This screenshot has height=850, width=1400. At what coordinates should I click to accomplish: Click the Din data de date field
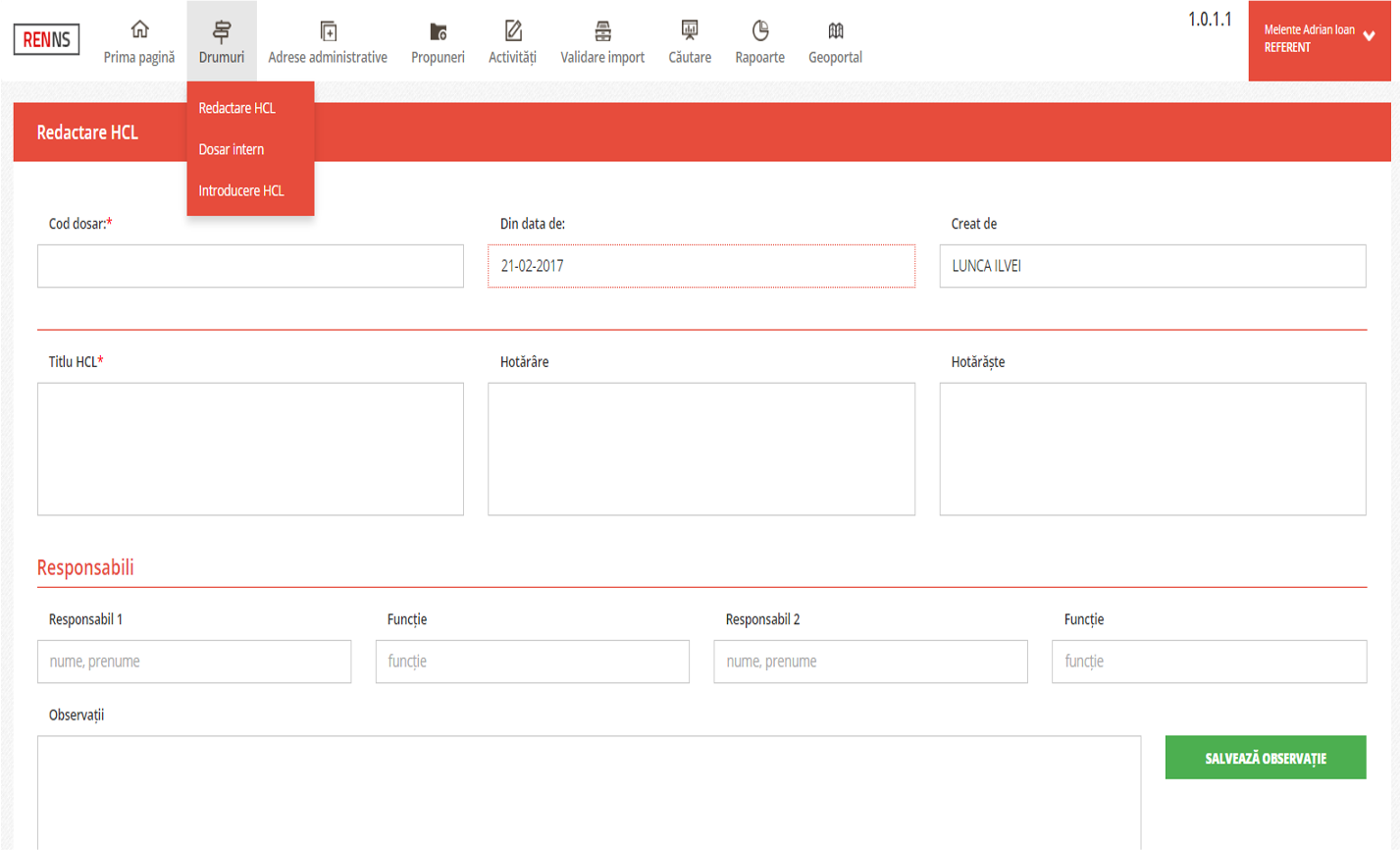[700, 266]
